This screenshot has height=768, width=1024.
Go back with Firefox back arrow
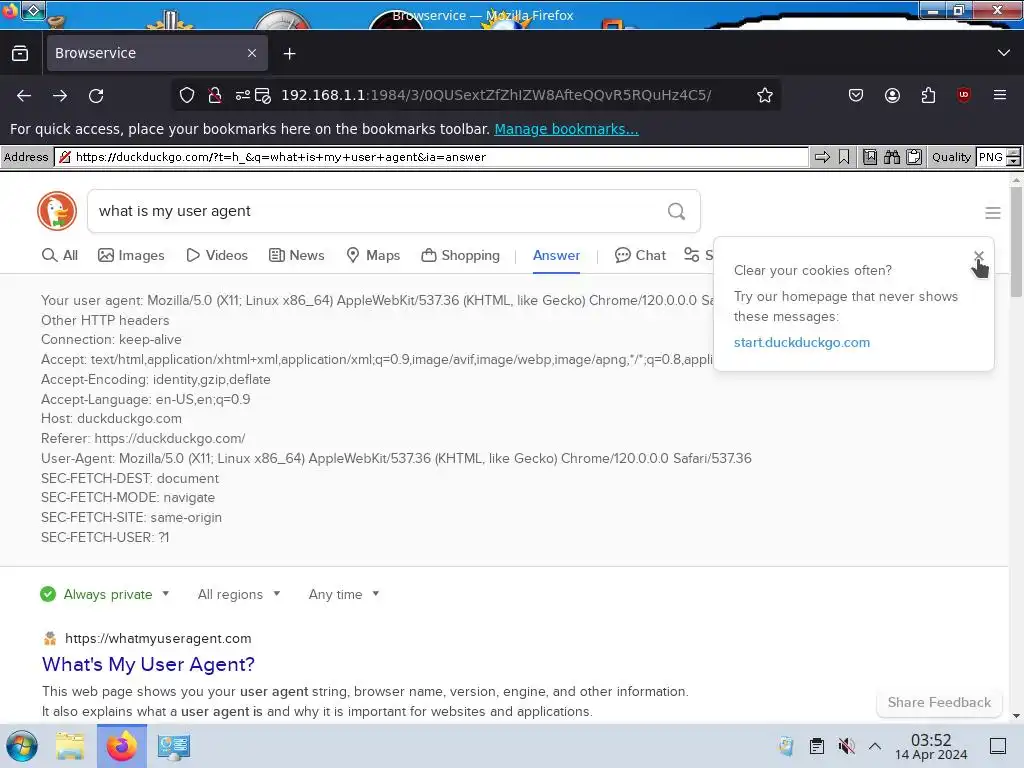coord(24,95)
